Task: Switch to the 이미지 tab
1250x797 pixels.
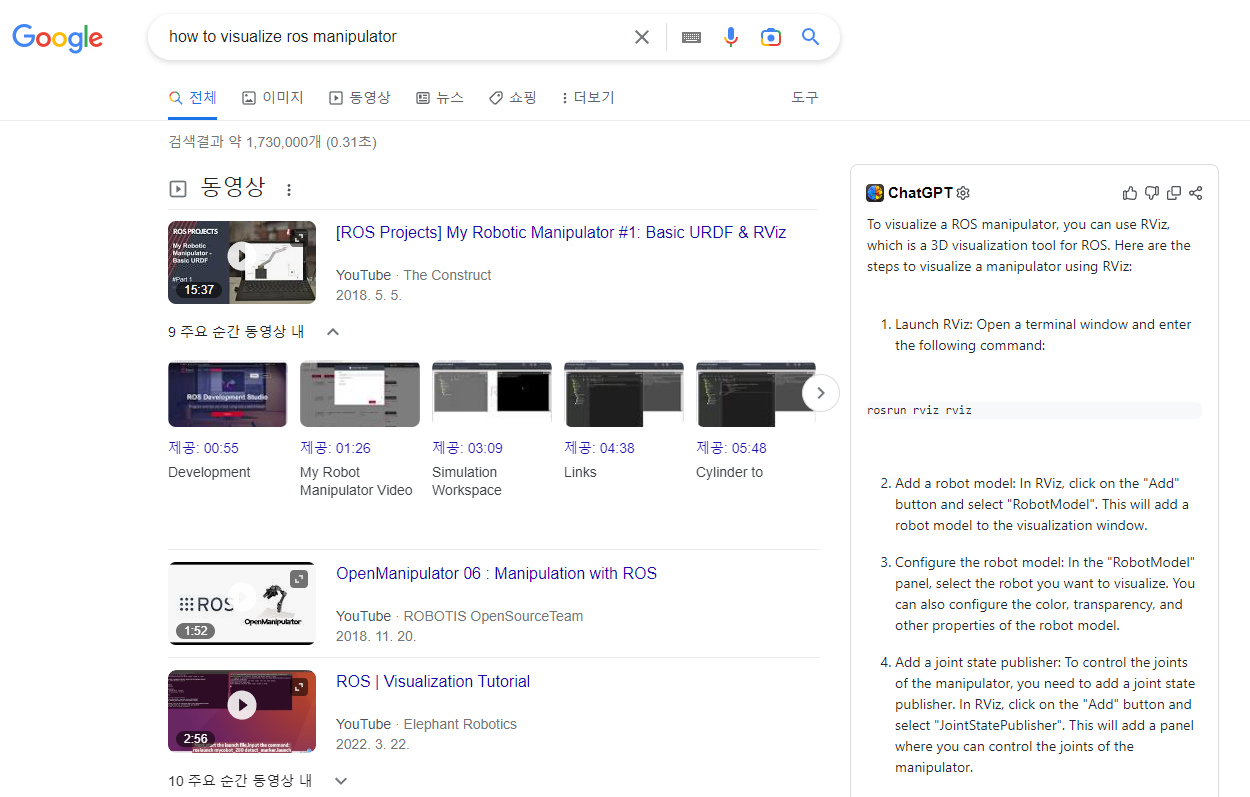Action: 273,98
